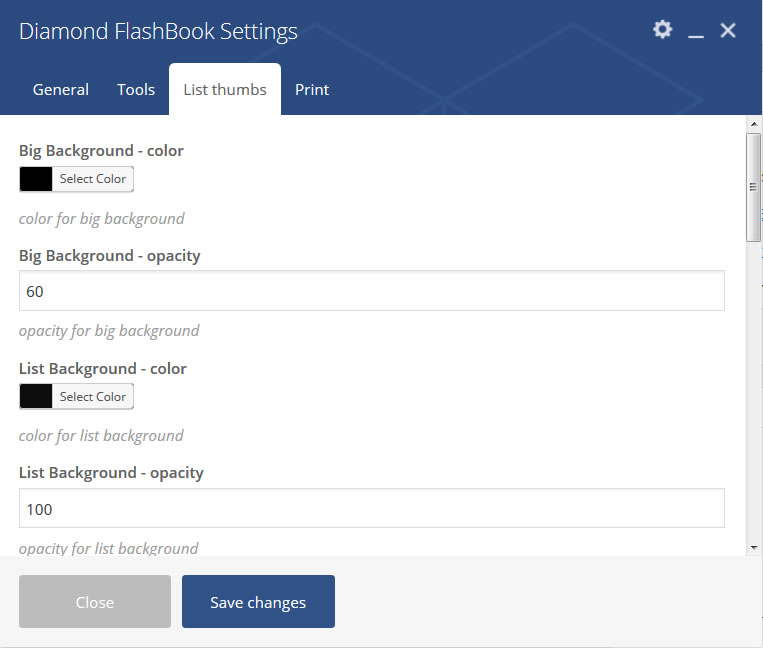Click the 'List Background - color' label
Image resolution: width=763 pixels, height=648 pixels.
(103, 369)
